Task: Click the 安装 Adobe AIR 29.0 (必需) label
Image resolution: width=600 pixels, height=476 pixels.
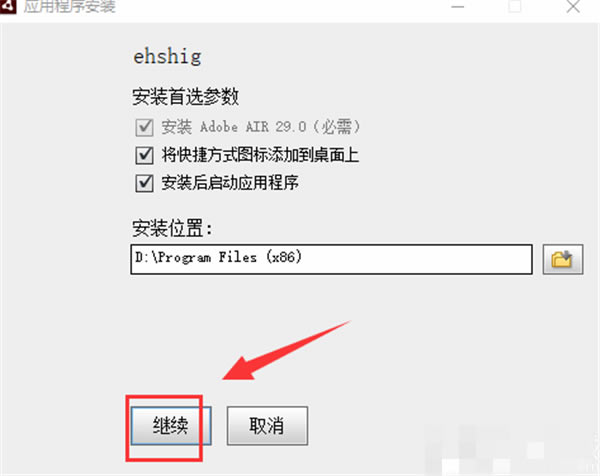Action: pyautogui.click(x=261, y=127)
